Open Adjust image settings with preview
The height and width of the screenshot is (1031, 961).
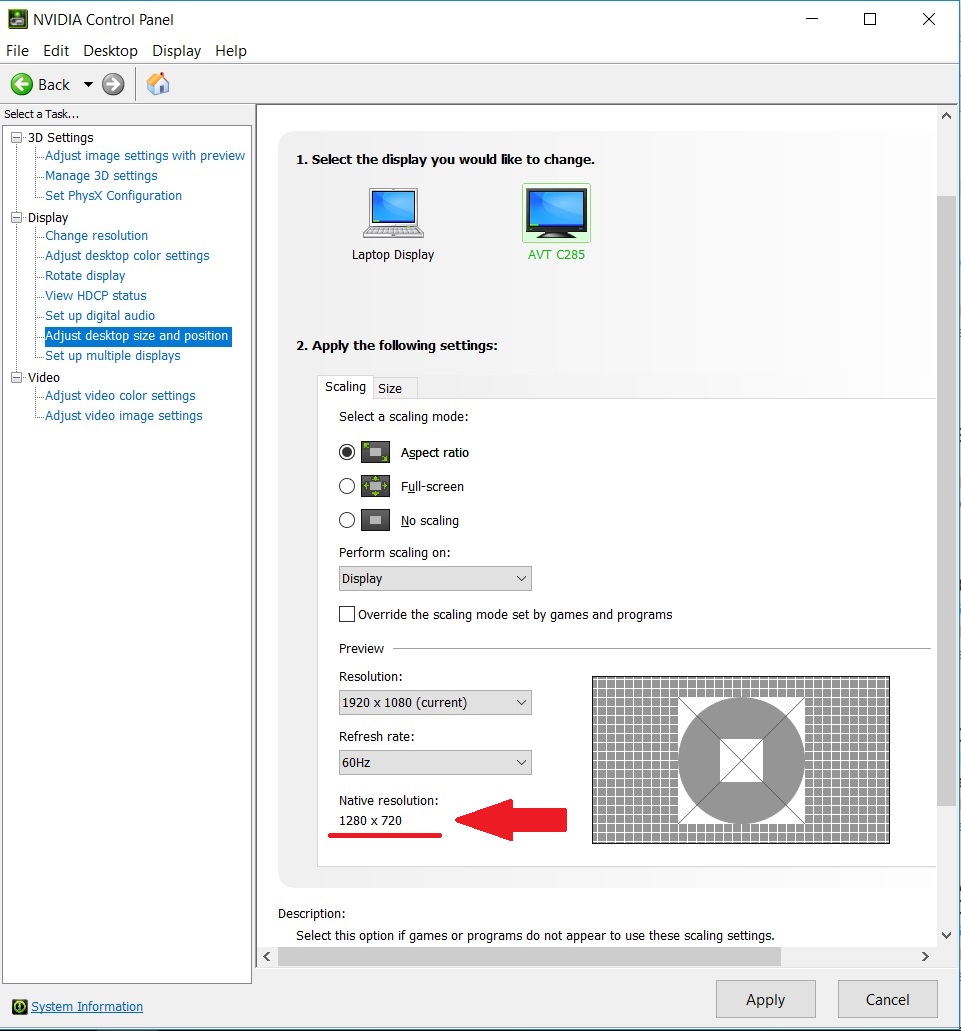[145, 156]
